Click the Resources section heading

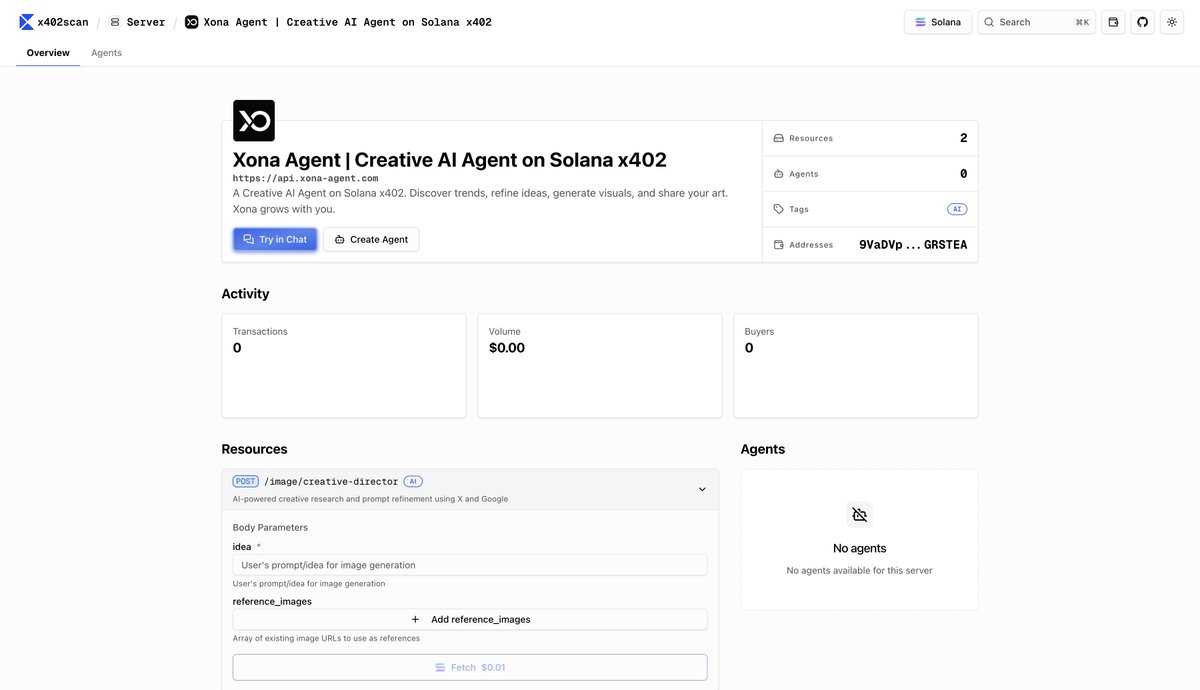254,449
